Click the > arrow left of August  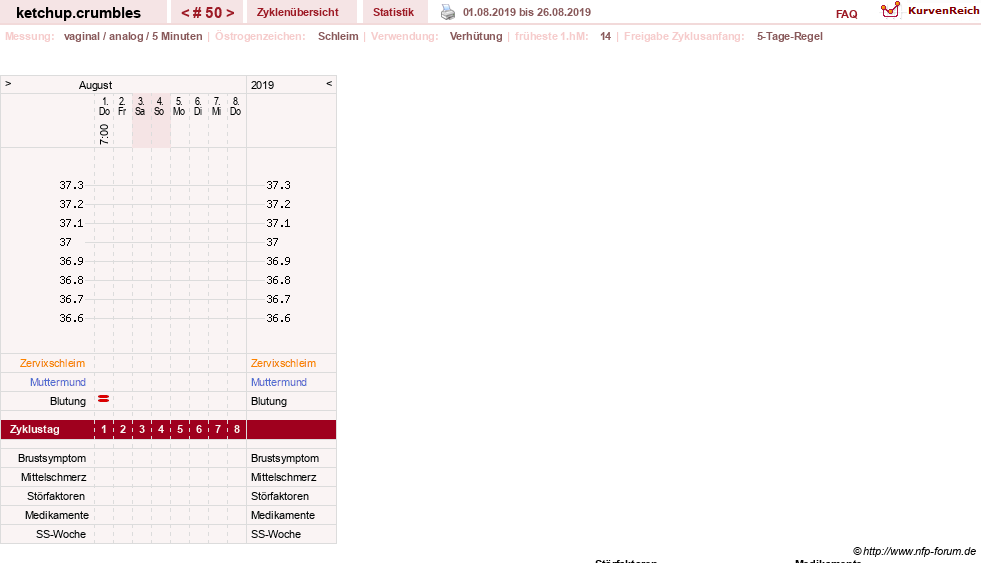pos(8,83)
